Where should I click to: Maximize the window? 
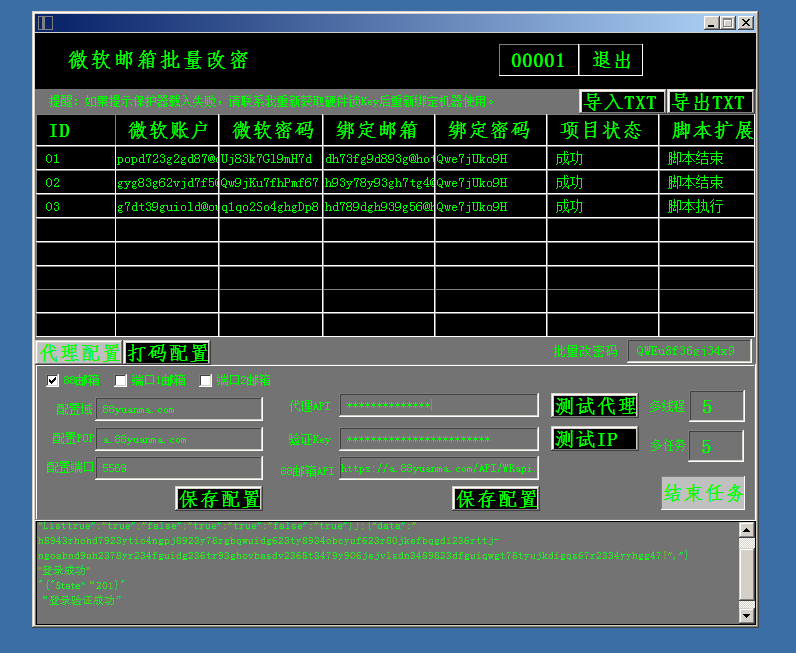(x=727, y=23)
